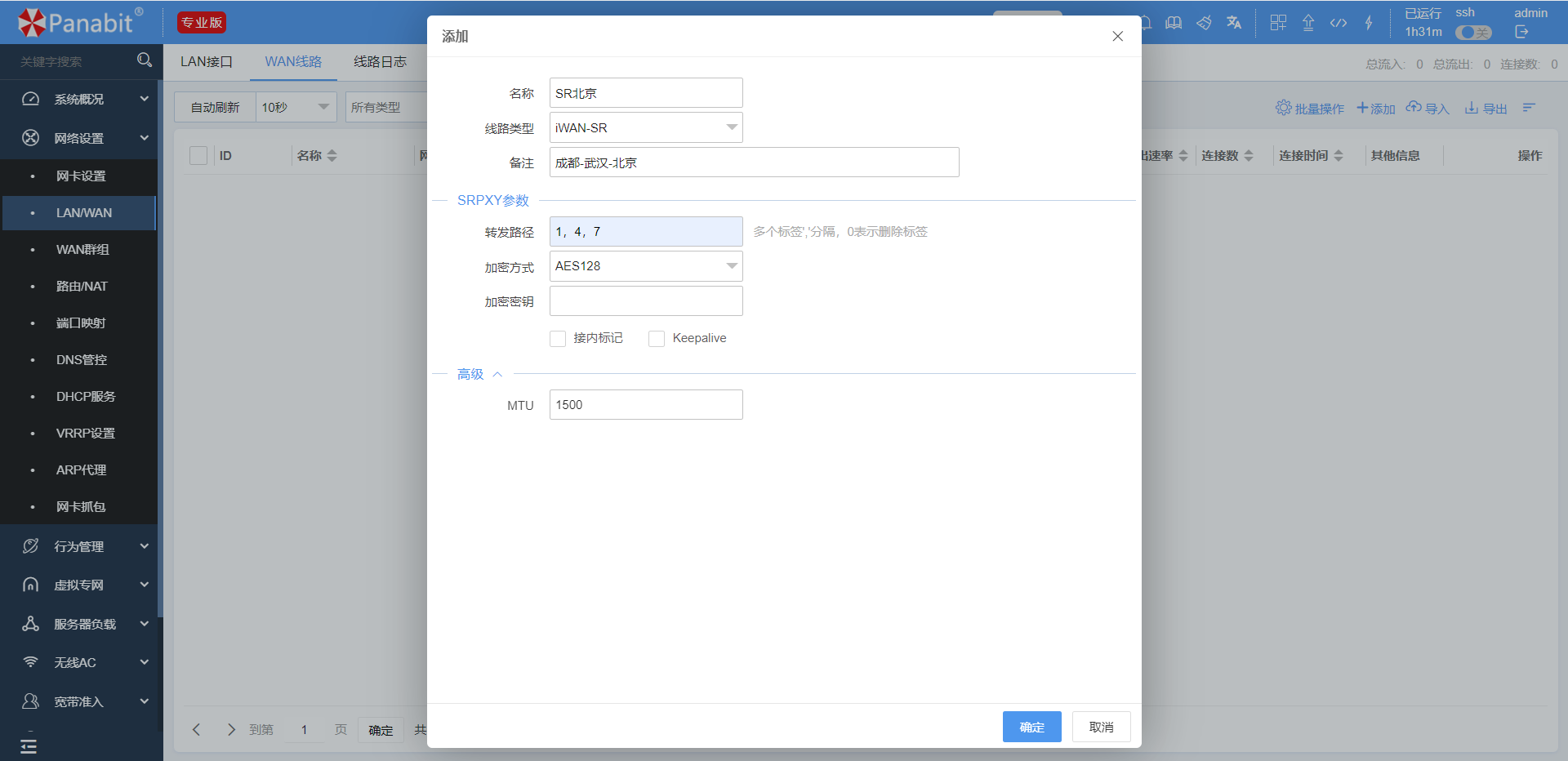This screenshot has width=1568, height=761.
Task: Toggle the ssh switch
Action: (x=1473, y=33)
